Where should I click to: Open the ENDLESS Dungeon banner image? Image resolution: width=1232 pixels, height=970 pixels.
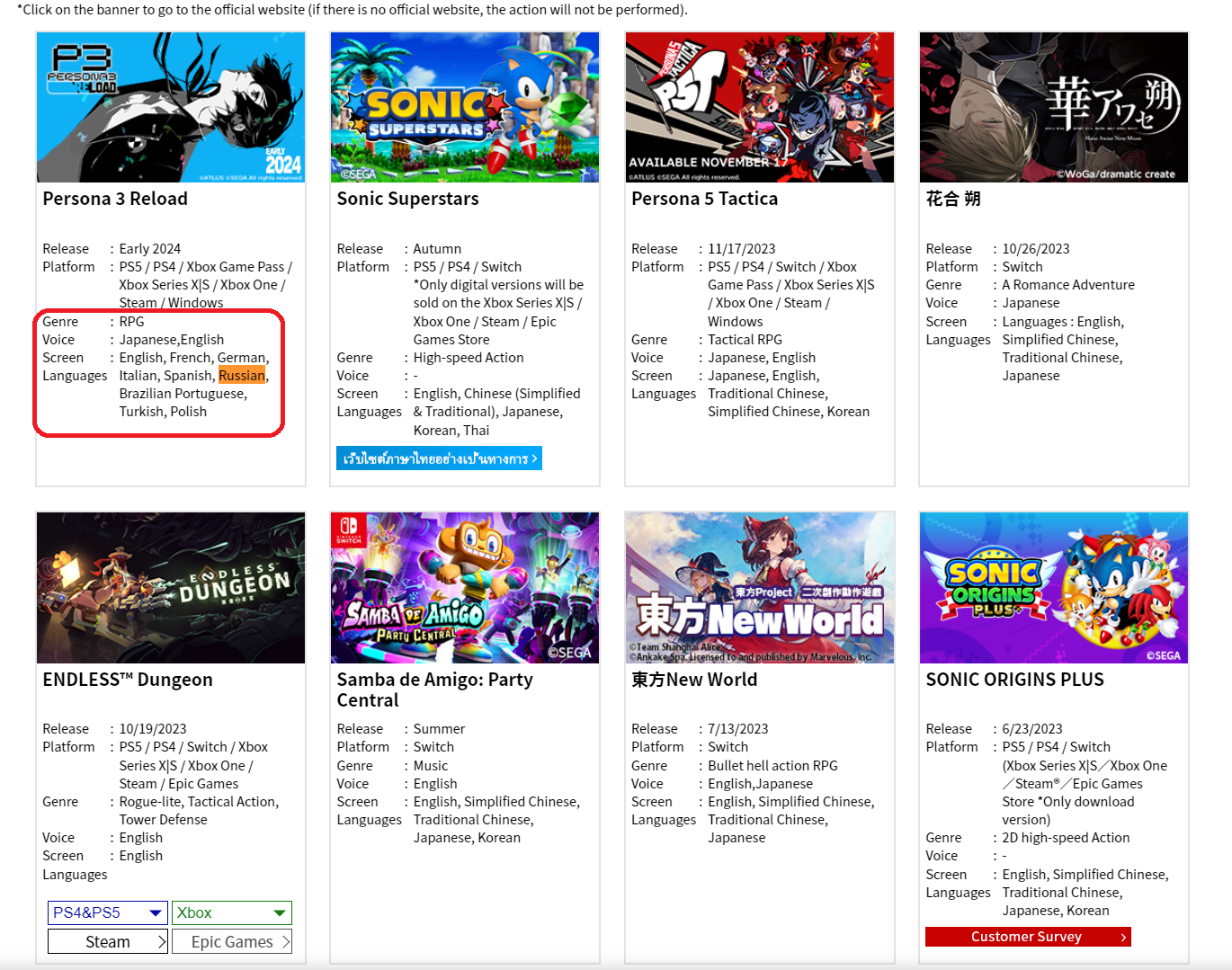point(171,588)
